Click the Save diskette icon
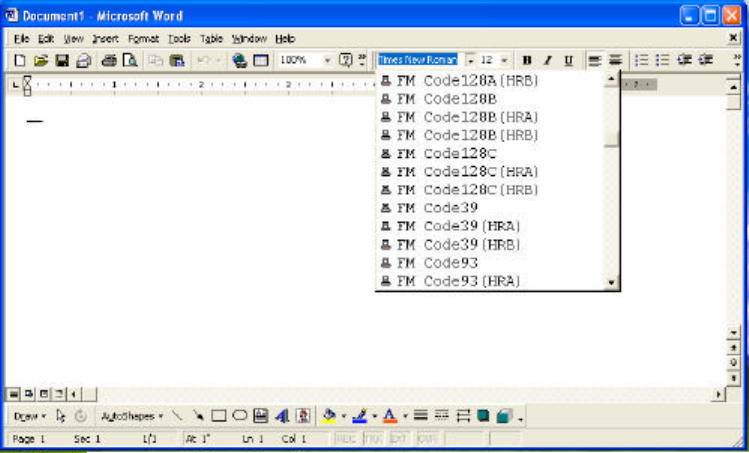This screenshot has height=453, width=749. click(x=62, y=61)
